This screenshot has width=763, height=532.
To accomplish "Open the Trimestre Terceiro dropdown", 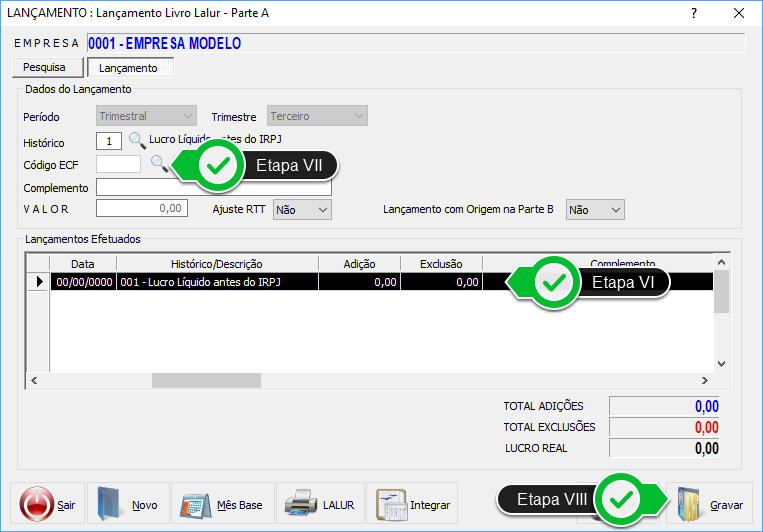I will pyautogui.click(x=316, y=117).
